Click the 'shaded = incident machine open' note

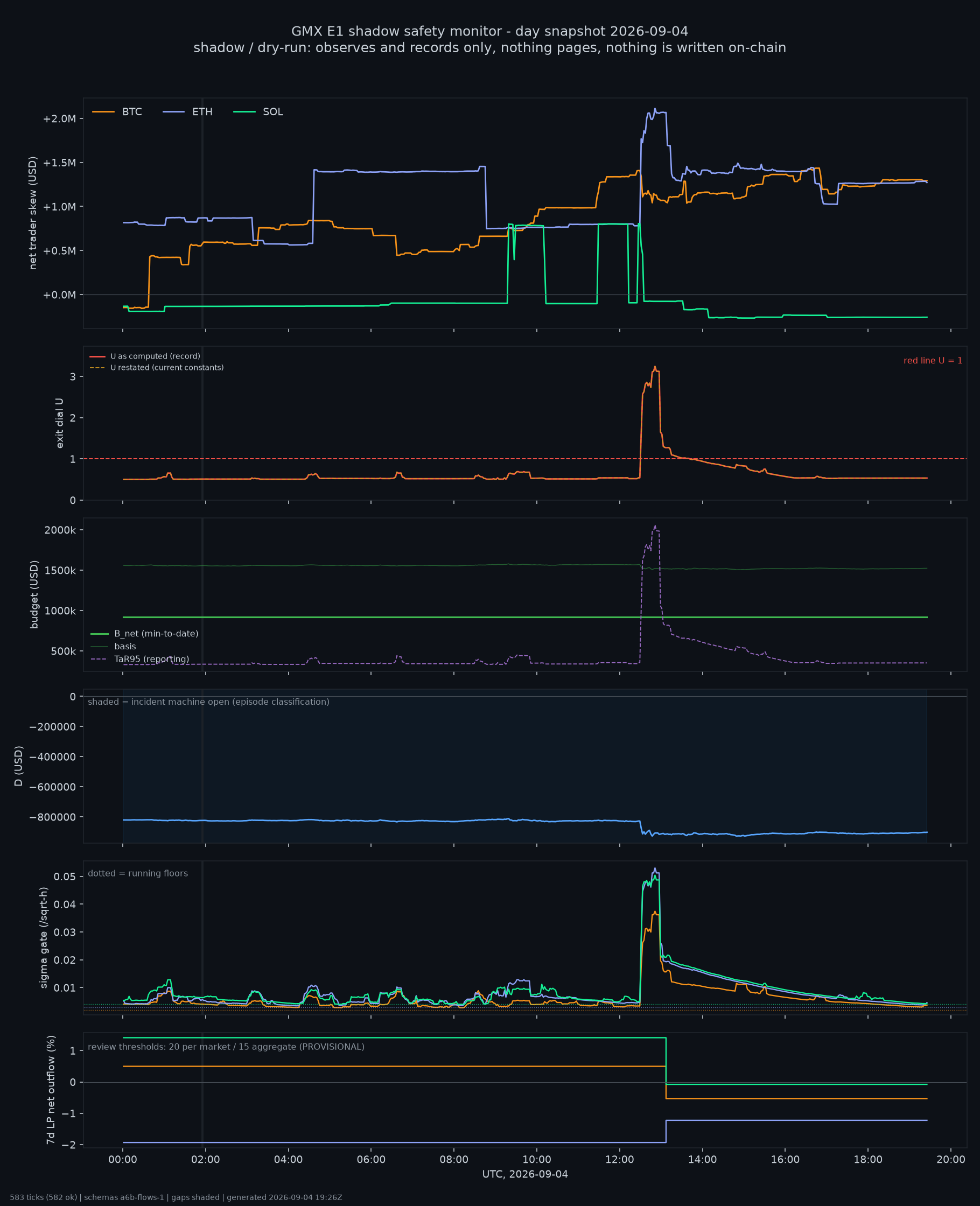208,702
